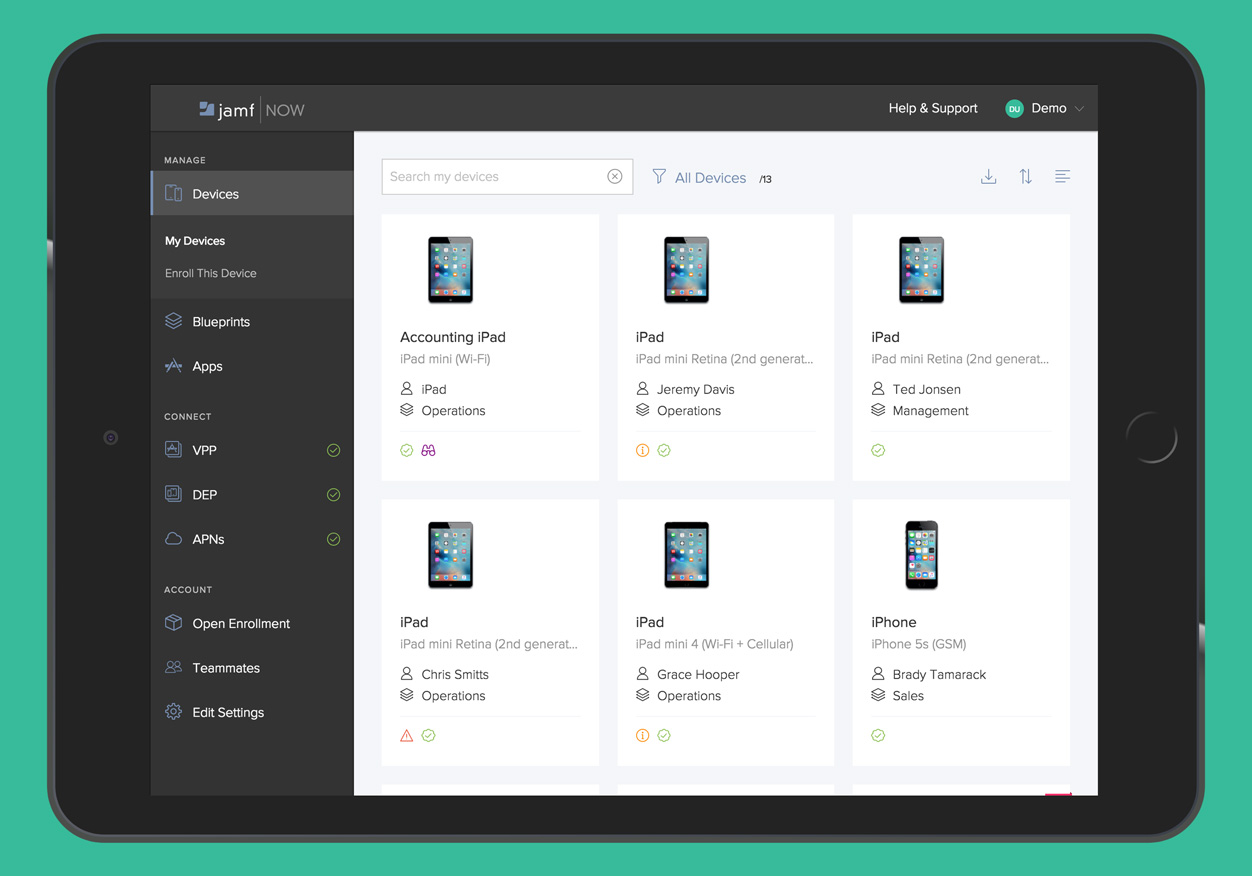The image size is (1252, 876).
Task: Click the DU user avatar
Action: [x=1014, y=108]
